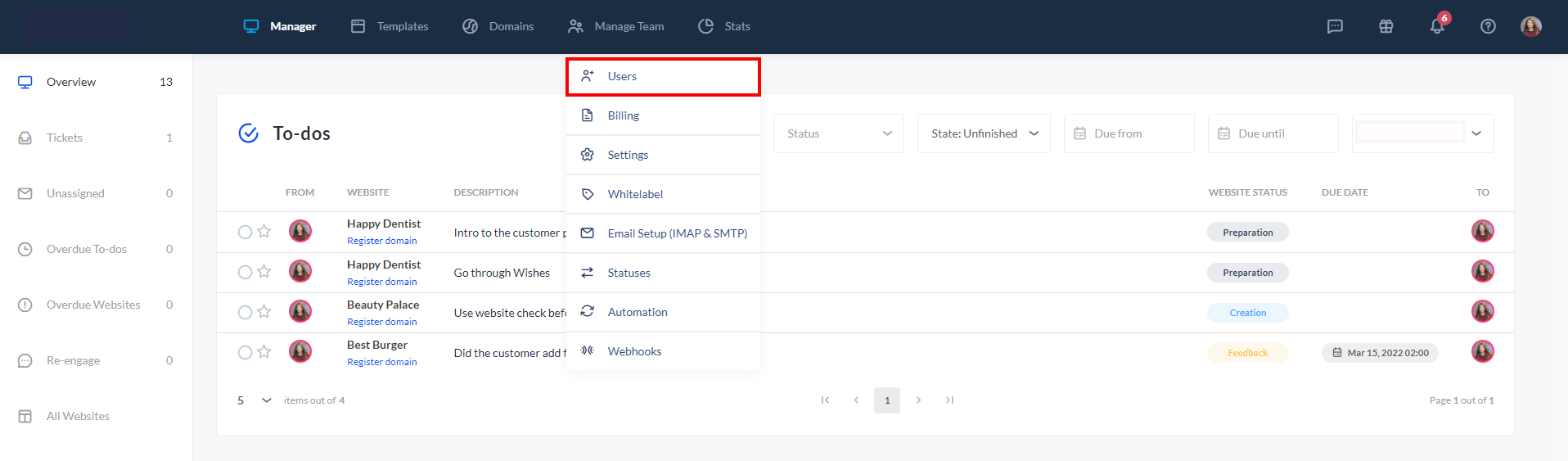Image resolution: width=1568 pixels, height=461 pixels.
Task: Star the Best Burger to-do
Action: coord(264,352)
